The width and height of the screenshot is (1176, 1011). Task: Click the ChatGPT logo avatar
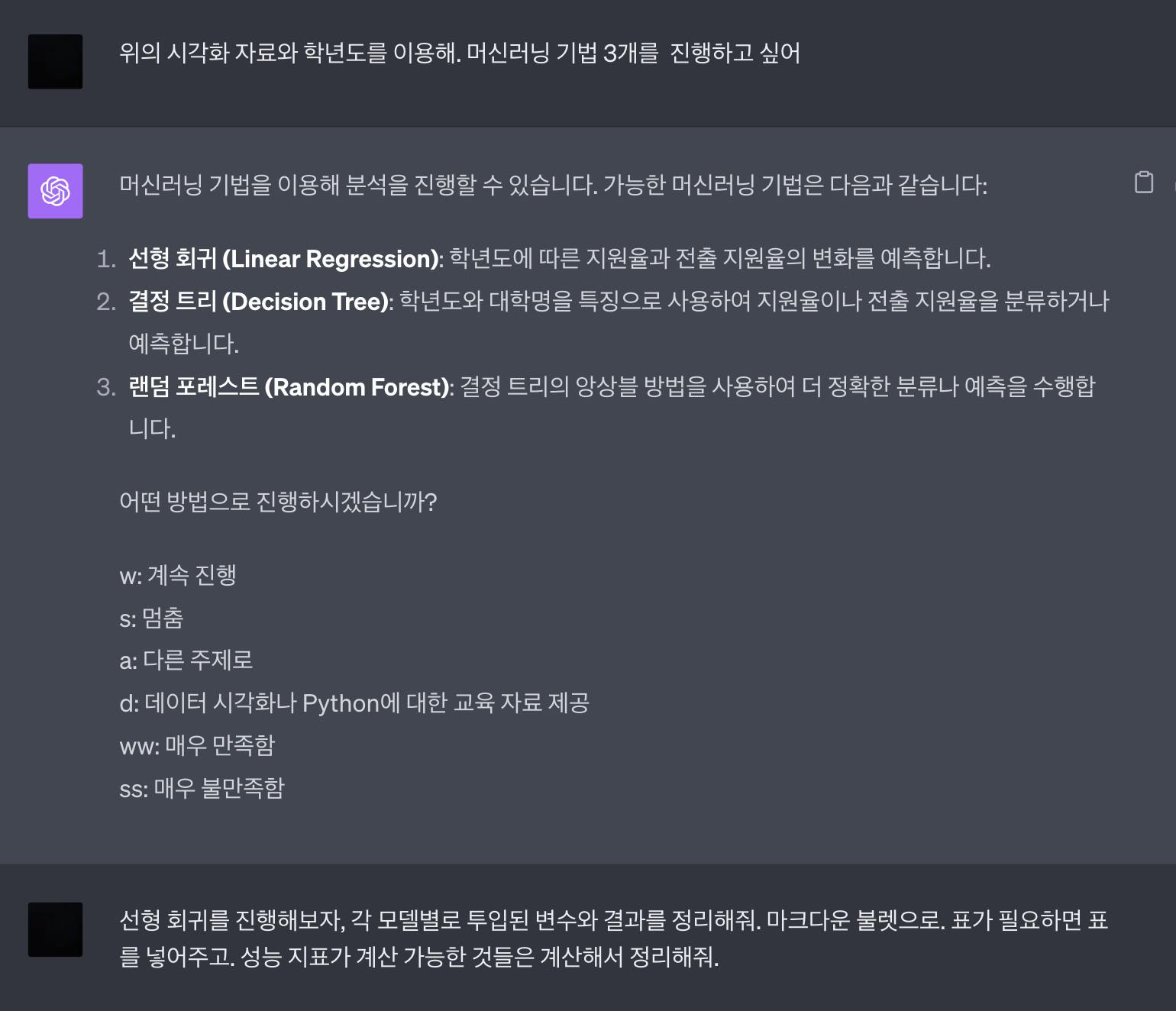(55, 191)
